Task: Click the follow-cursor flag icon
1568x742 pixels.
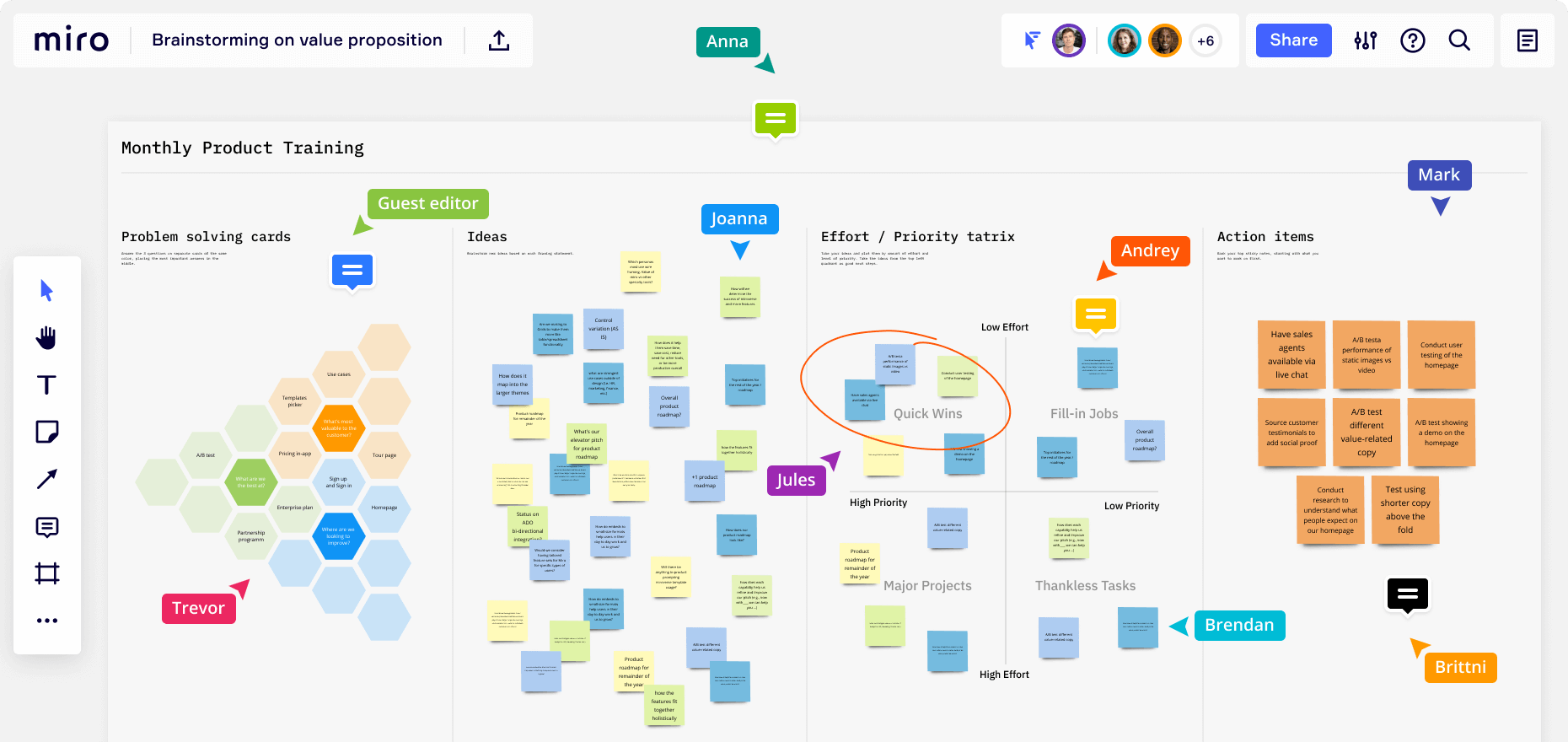Action: tap(1032, 40)
